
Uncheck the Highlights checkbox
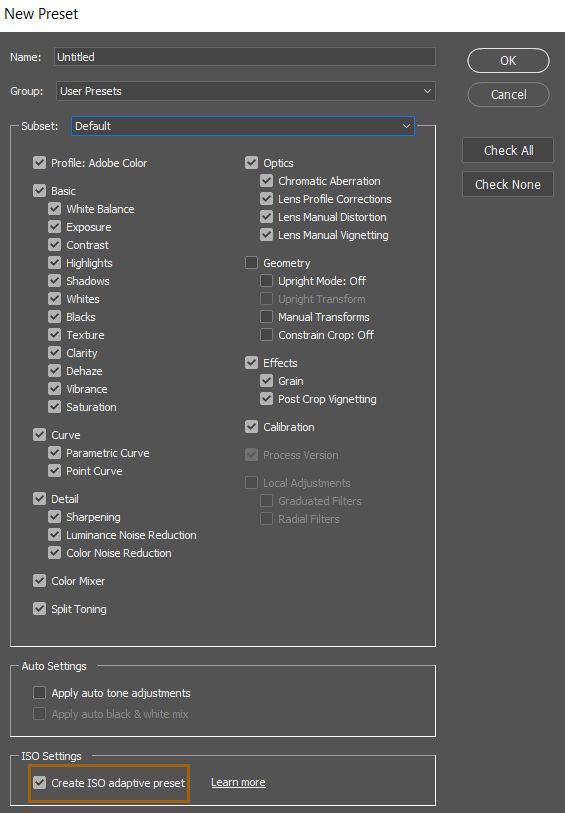[54, 263]
